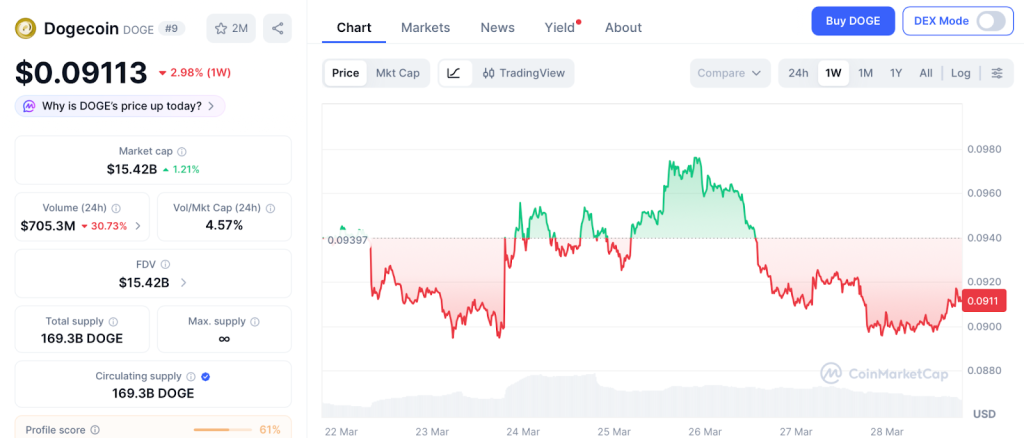This screenshot has height=438, width=1024.
Task: Switch to the Markets tab
Action: (x=425, y=27)
